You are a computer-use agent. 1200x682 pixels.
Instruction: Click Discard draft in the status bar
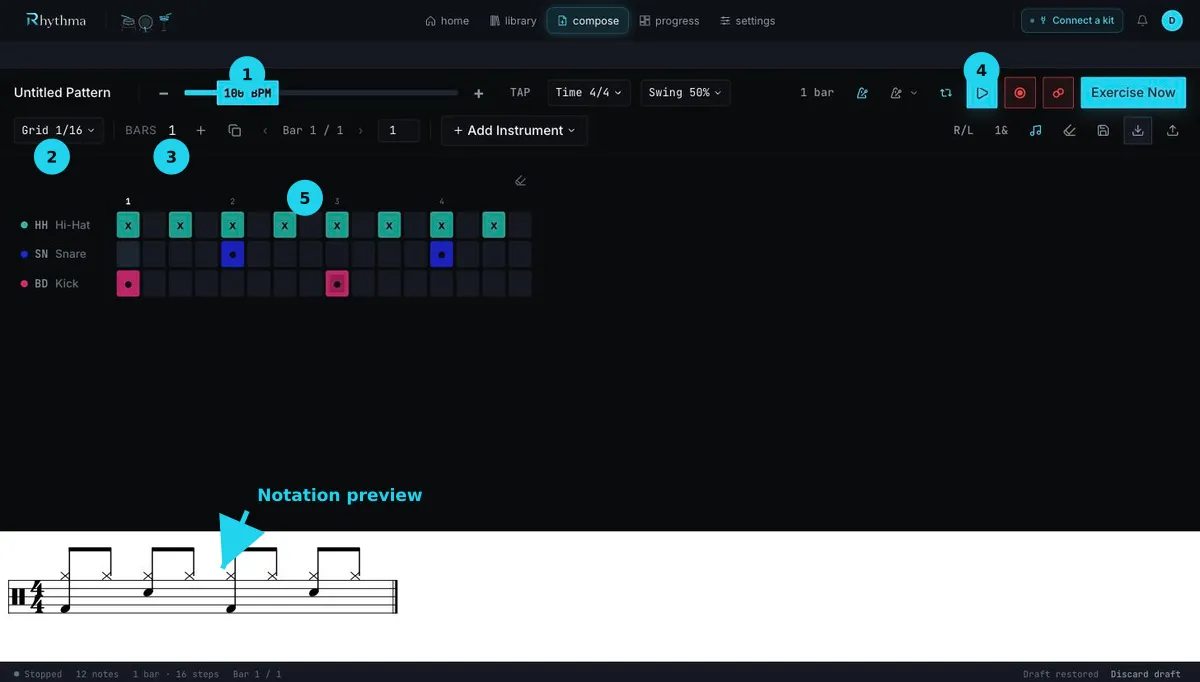(1148, 674)
